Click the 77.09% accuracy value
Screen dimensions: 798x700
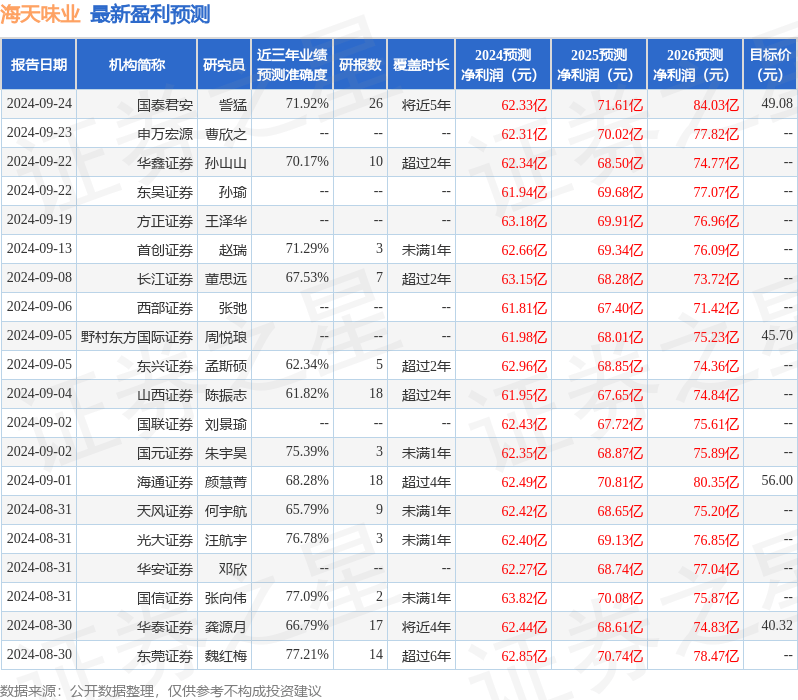[x=307, y=596]
